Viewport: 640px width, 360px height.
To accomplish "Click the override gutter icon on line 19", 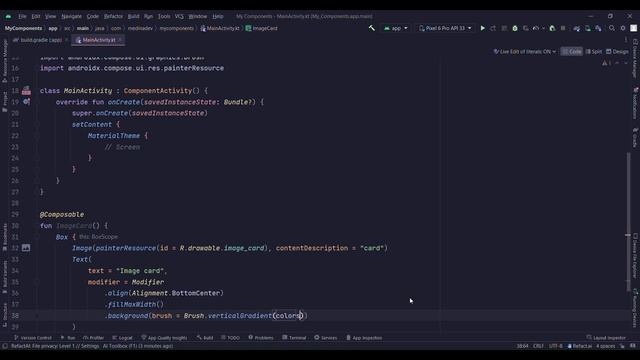I will tap(26, 102).
